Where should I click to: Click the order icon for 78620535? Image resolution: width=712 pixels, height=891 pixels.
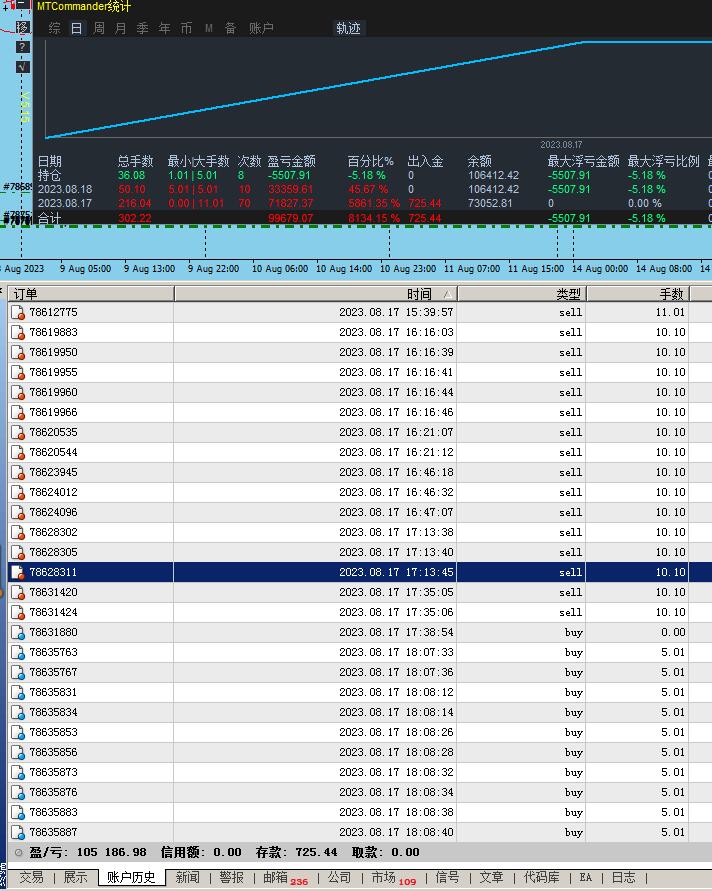pyautogui.click(x=18, y=432)
